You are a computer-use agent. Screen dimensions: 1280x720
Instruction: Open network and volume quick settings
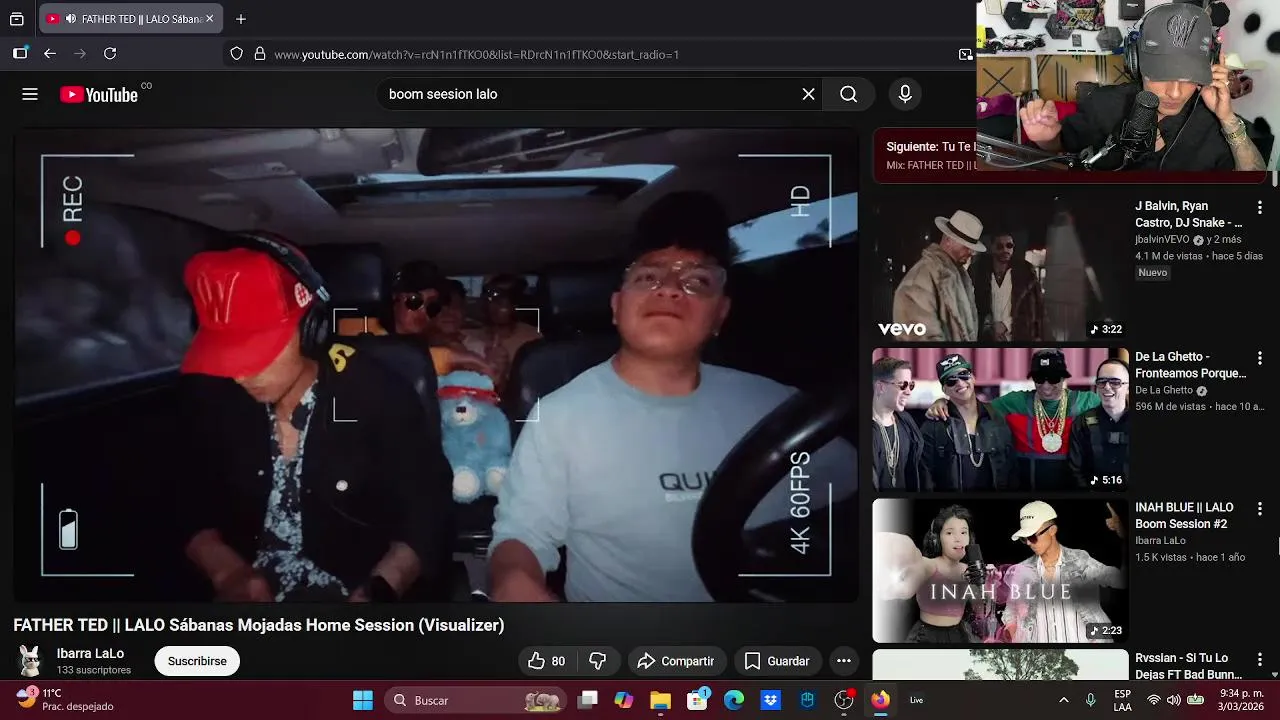pos(1175,700)
